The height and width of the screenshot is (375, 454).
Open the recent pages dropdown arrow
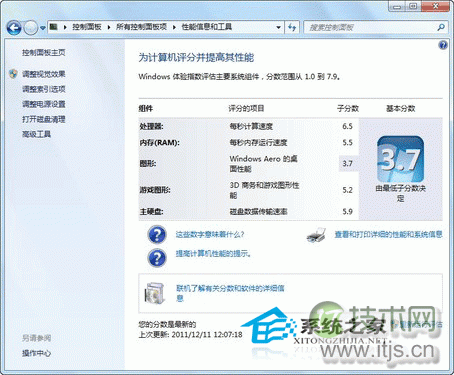click(x=43, y=28)
